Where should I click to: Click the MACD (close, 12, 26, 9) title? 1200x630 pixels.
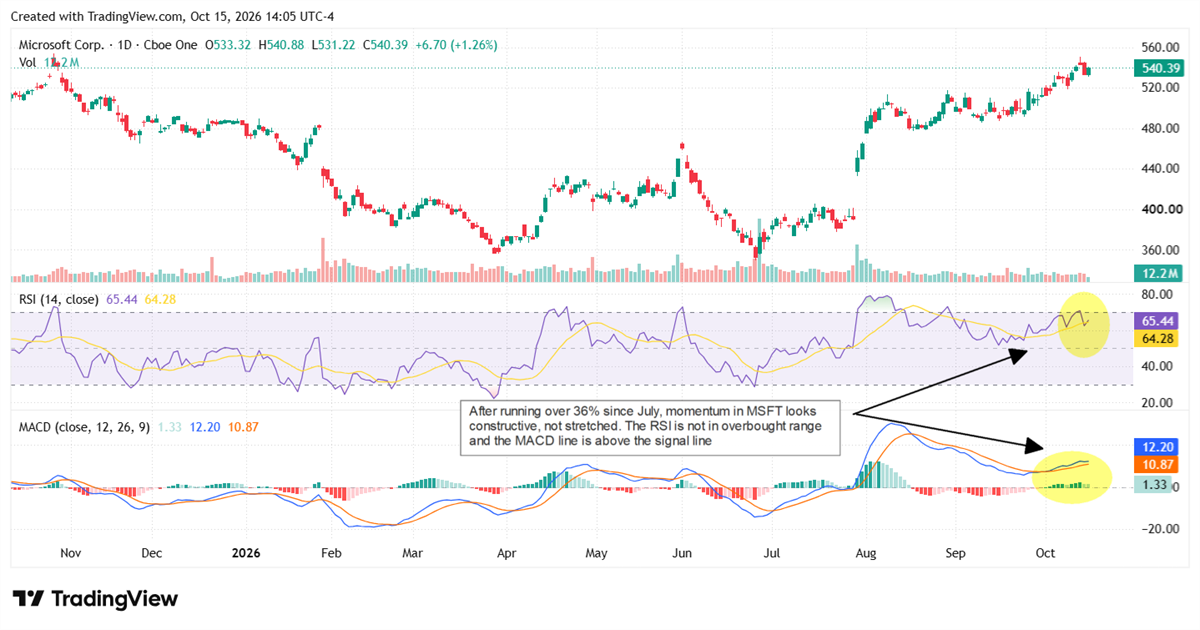coord(85,427)
